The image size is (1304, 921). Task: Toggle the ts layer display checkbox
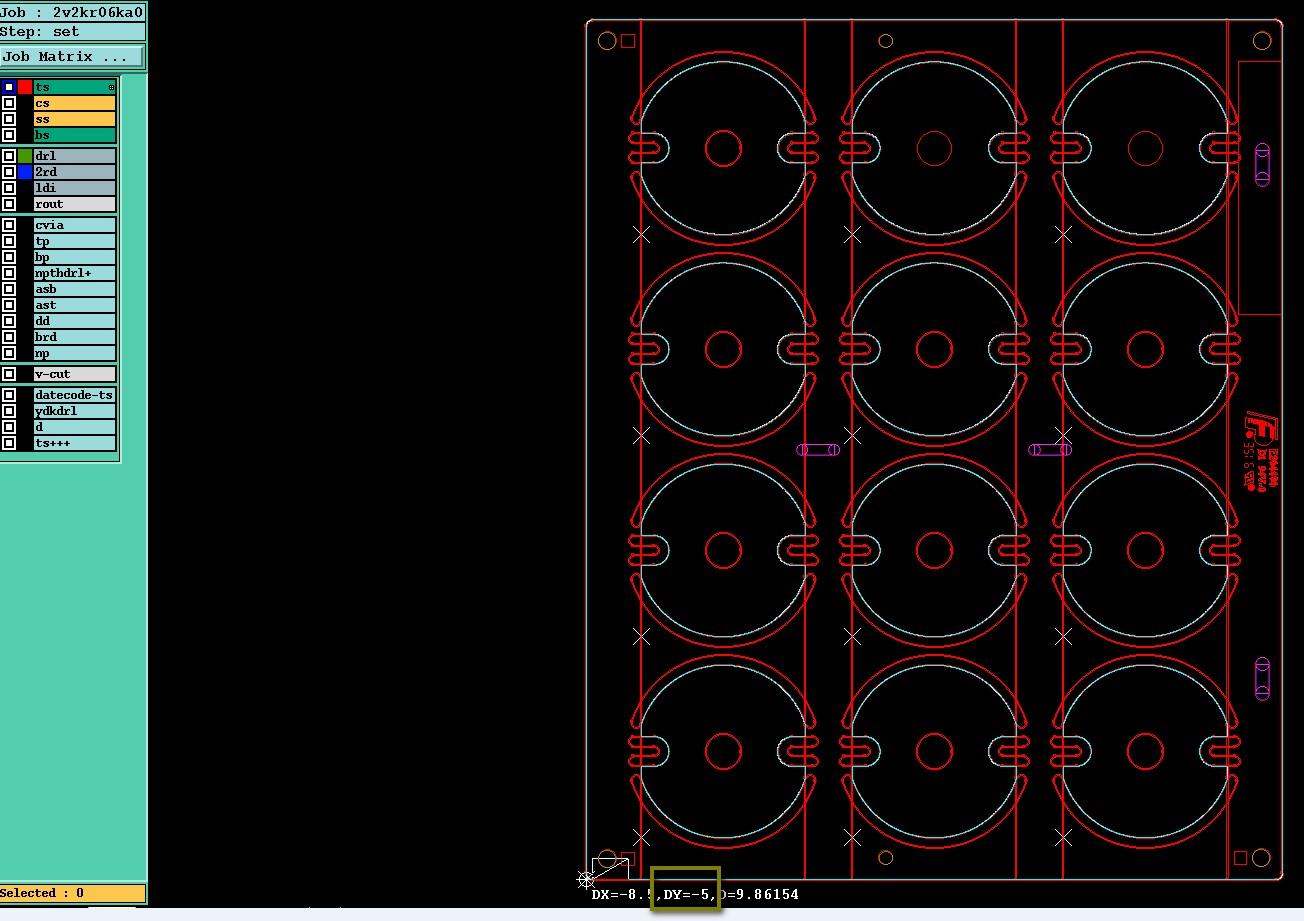click(9, 87)
